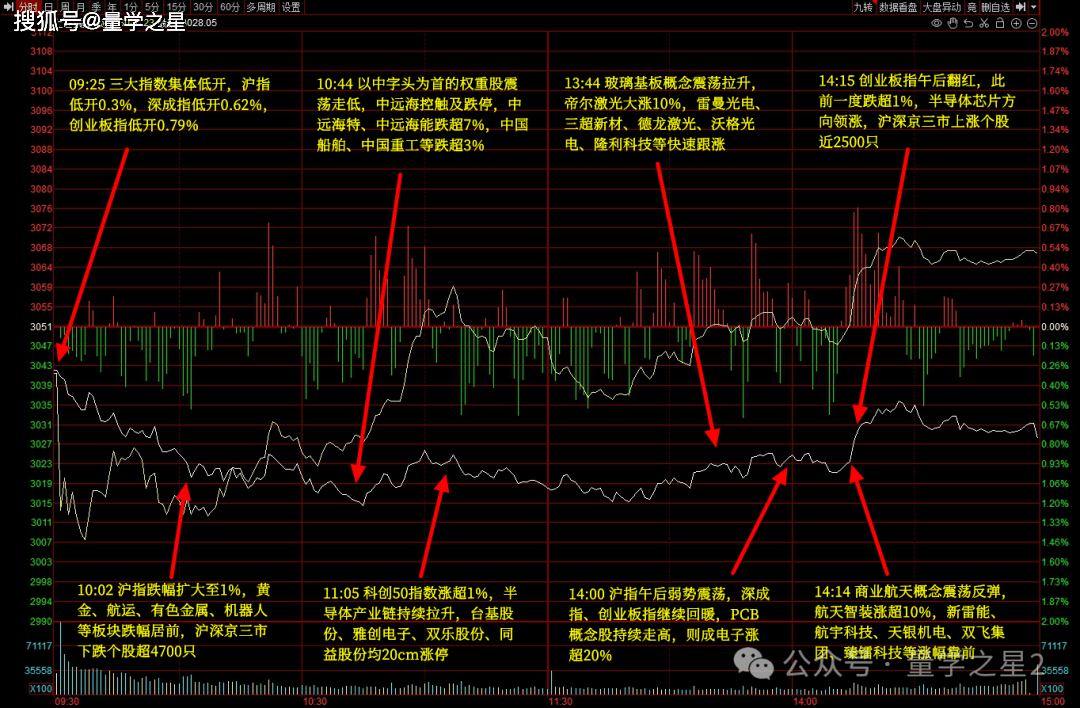The height and width of the screenshot is (708, 1080).
Task: Toggle the chart lock icon
Action: (x=999, y=23)
